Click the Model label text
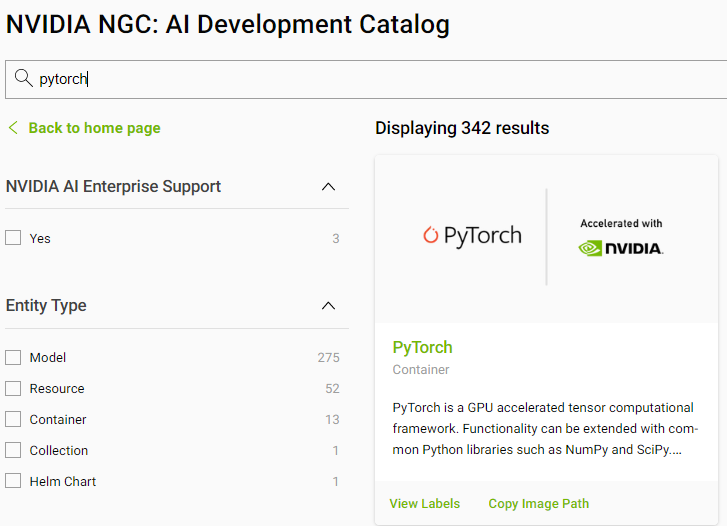This screenshot has width=727, height=526. pos(48,358)
